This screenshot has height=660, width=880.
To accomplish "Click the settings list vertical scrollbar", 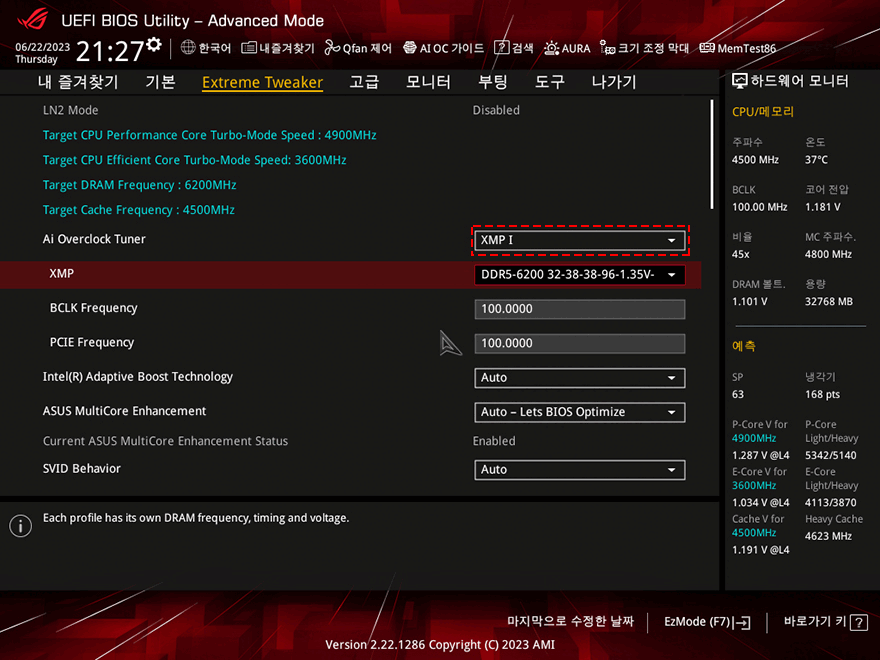I will click(712, 154).
